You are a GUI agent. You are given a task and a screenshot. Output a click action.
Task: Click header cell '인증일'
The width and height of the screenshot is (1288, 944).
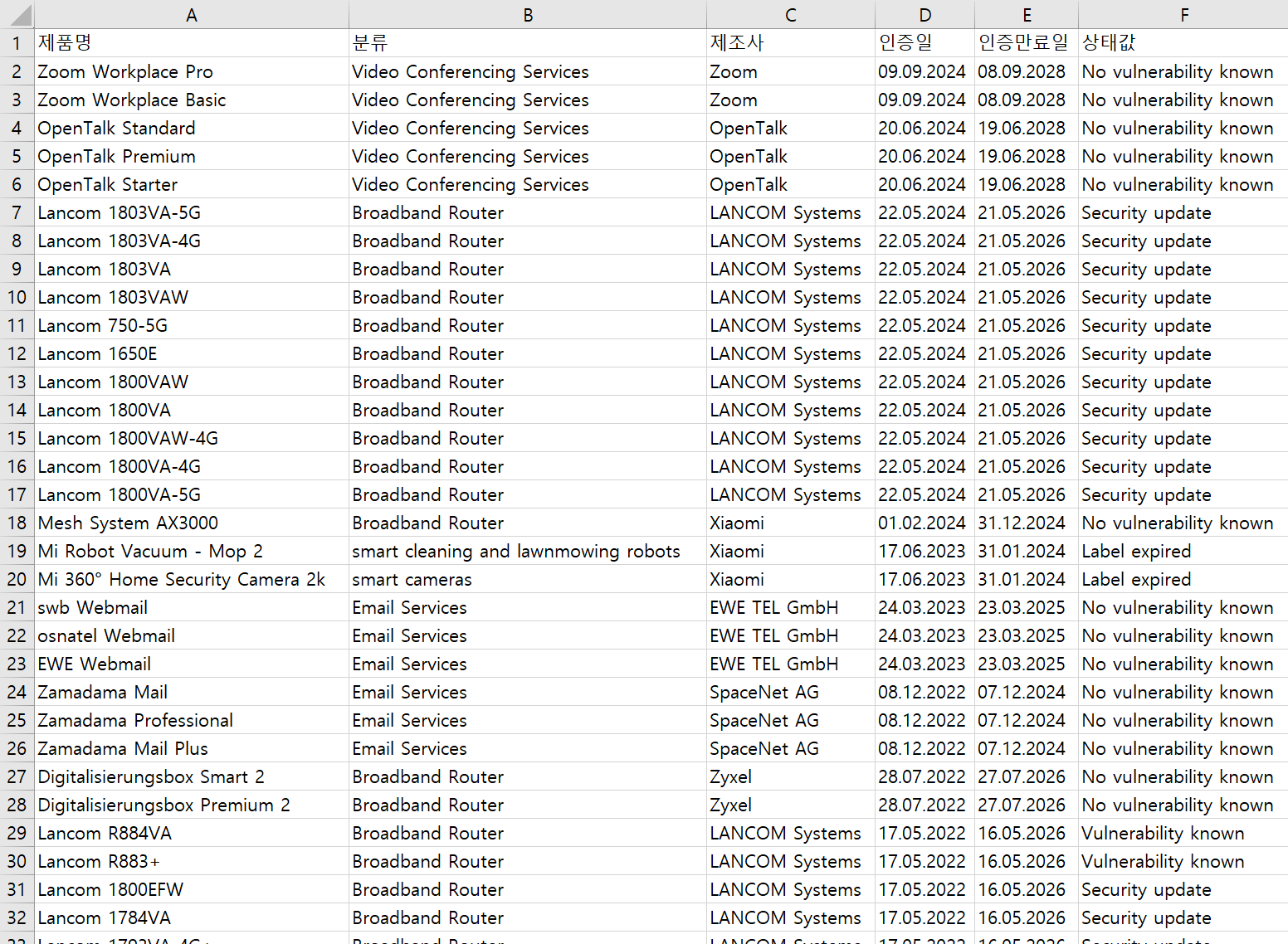click(925, 43)
